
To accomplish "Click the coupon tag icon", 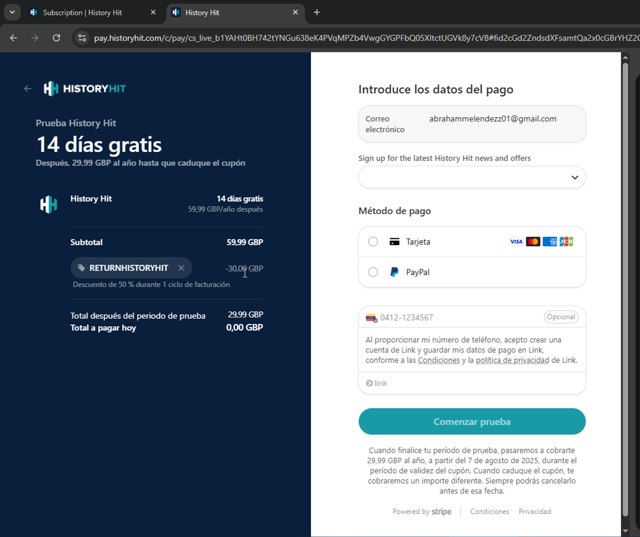I will tap(81, 268).
